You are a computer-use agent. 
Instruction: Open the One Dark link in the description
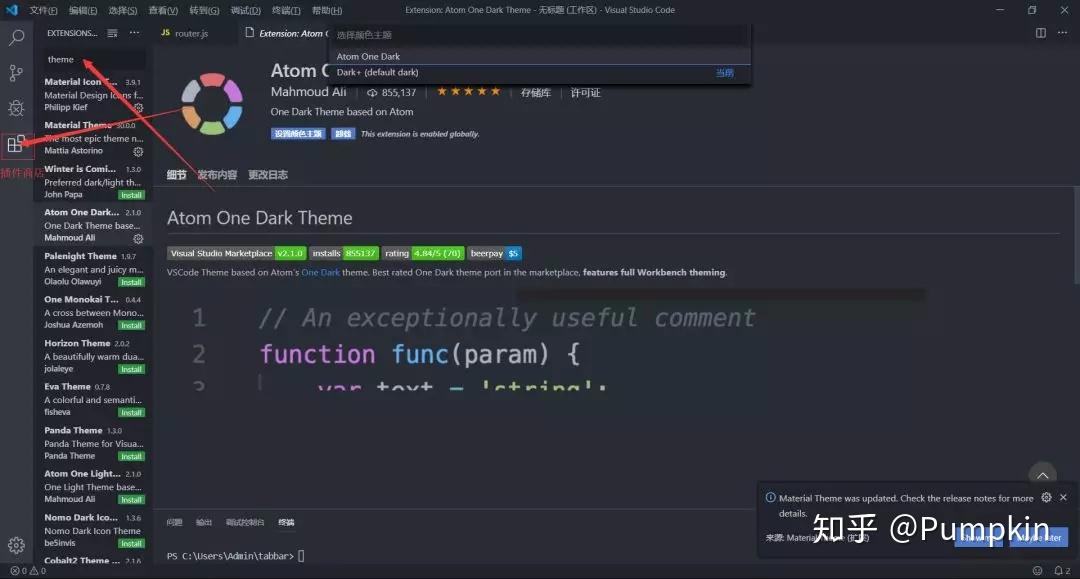pyautogui.click(x=320, y=271)
